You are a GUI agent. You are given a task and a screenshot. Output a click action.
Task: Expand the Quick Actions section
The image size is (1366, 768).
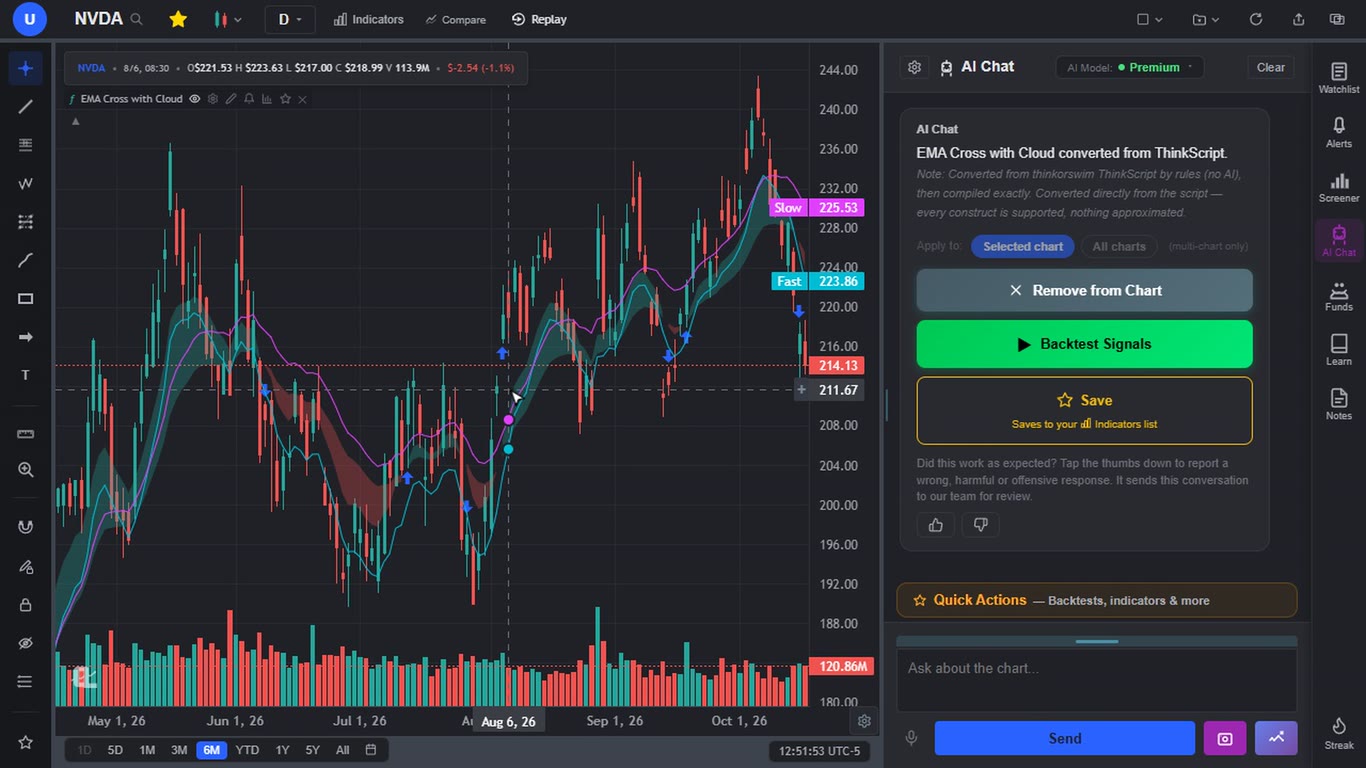tap(1097, 600)
